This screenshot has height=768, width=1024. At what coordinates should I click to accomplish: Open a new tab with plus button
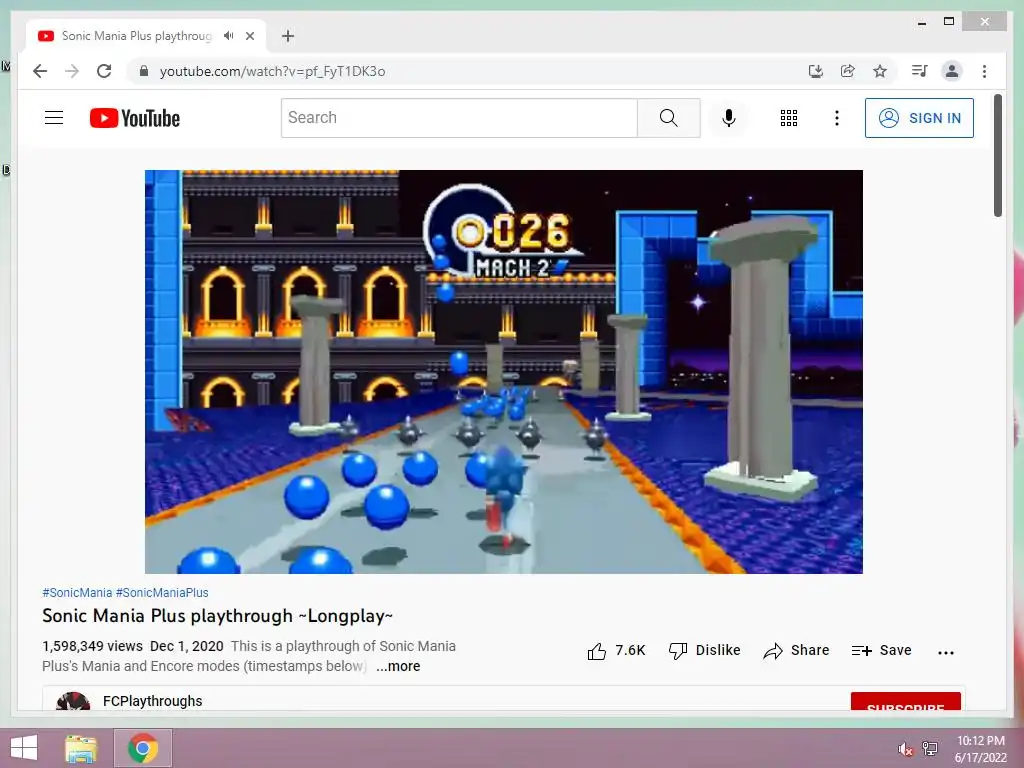coord(288,36)
